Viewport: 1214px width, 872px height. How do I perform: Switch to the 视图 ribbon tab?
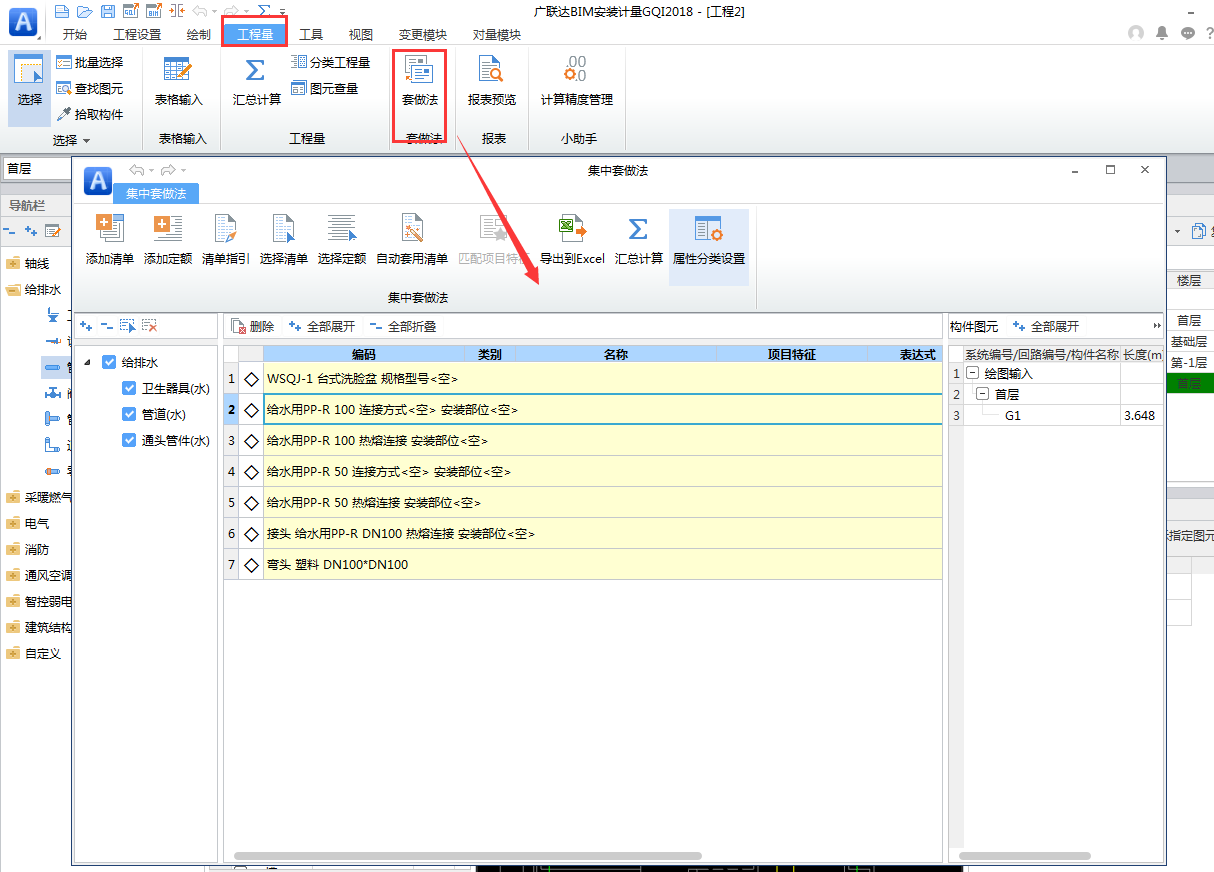click(360, 35)
